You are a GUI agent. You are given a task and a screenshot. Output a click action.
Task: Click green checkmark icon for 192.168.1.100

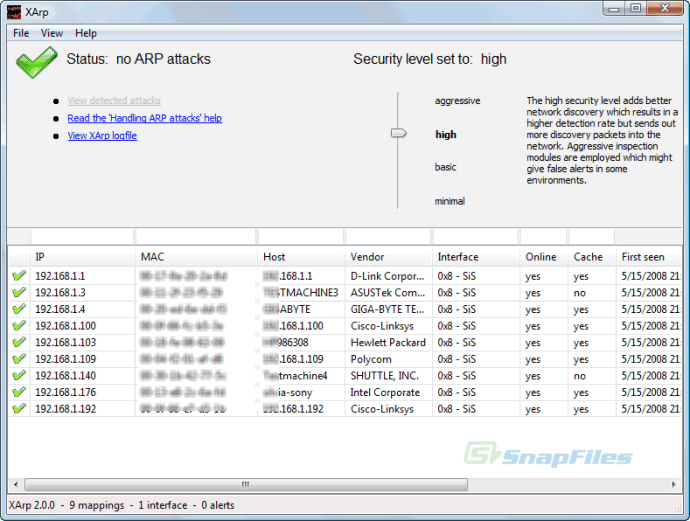click(x=19, y=326)
